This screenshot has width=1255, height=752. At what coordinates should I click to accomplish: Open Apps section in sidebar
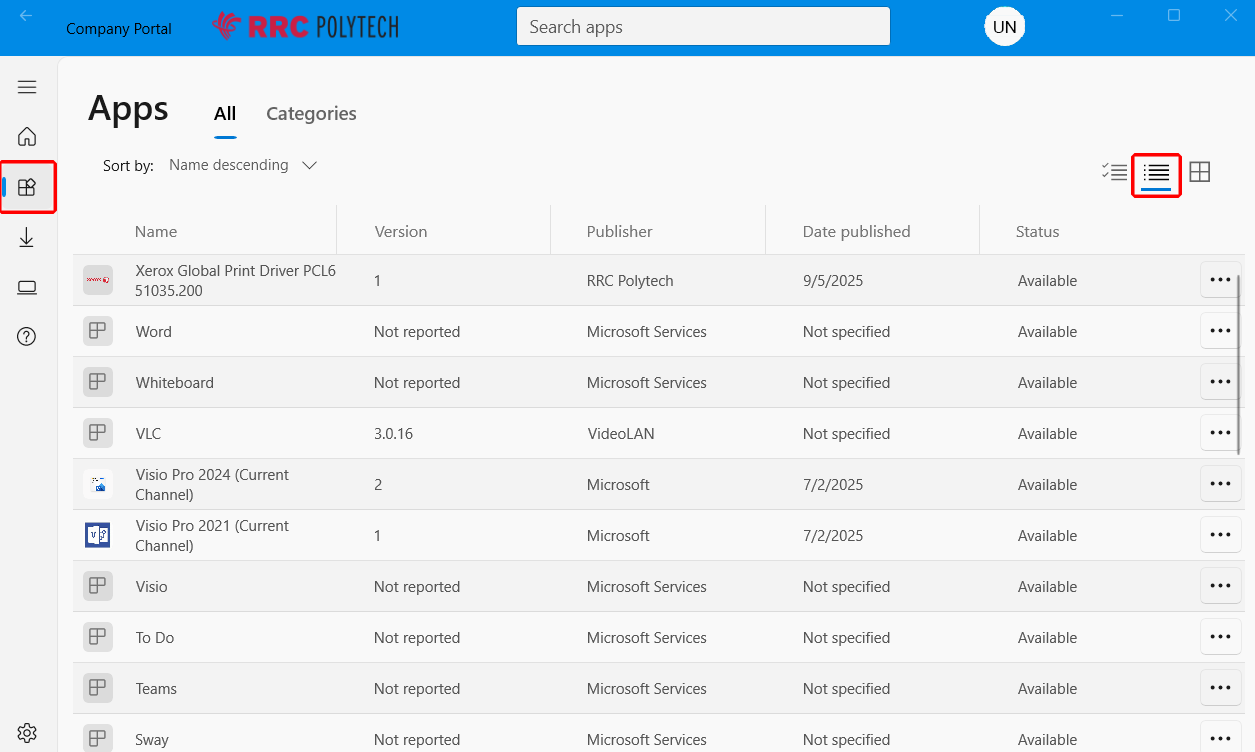tap(27, 187)
